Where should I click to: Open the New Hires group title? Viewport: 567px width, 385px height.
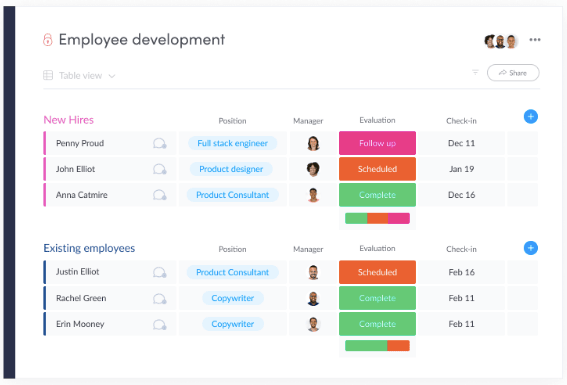[x=68, y=120]
